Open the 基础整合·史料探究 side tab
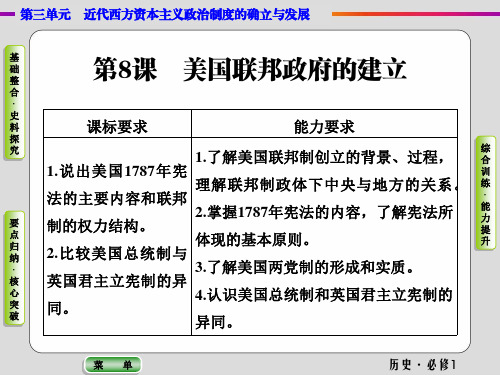500x375 pixels. tap(14, 103)
